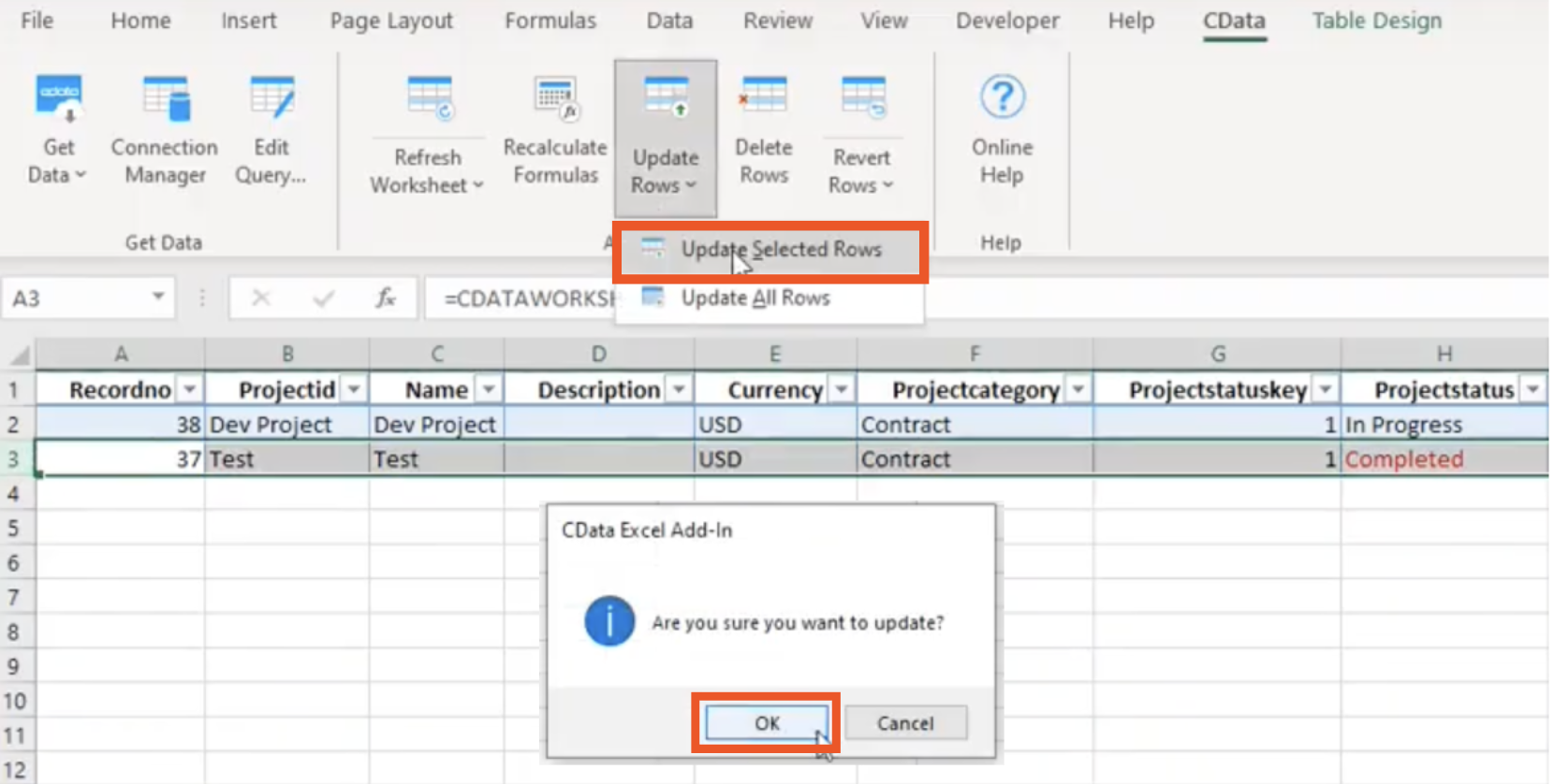Click the Select All corner triangle
This screenshot has width=1554, height=784.
point(20,355)
